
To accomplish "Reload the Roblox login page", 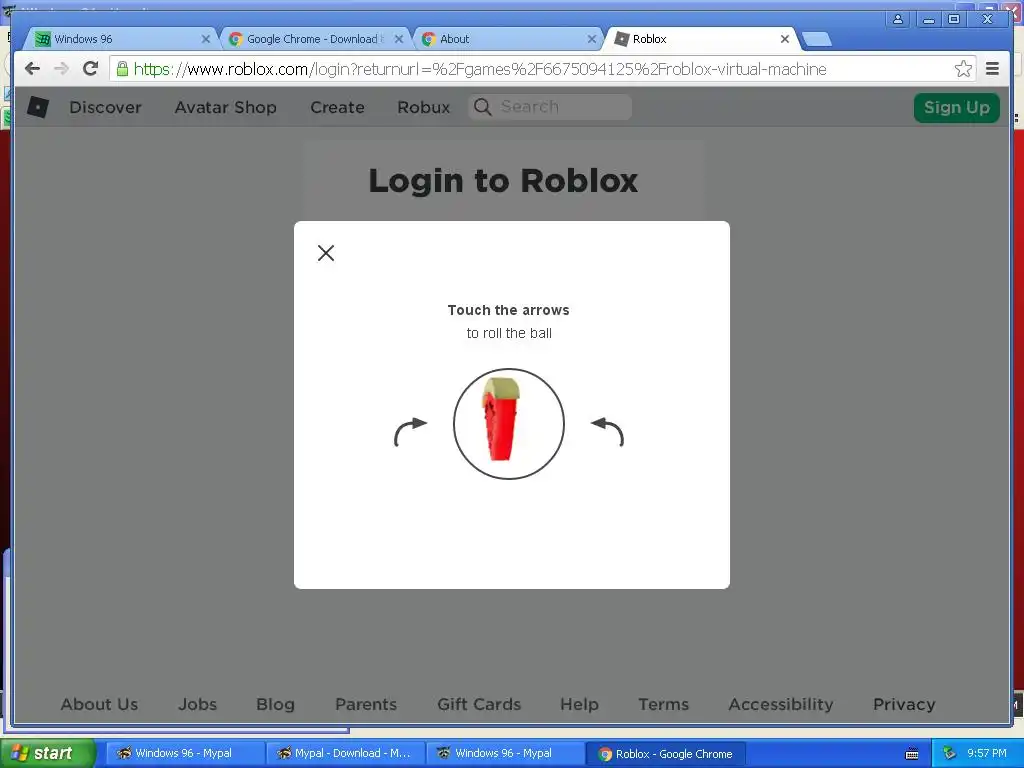I will tap(91, 69).
